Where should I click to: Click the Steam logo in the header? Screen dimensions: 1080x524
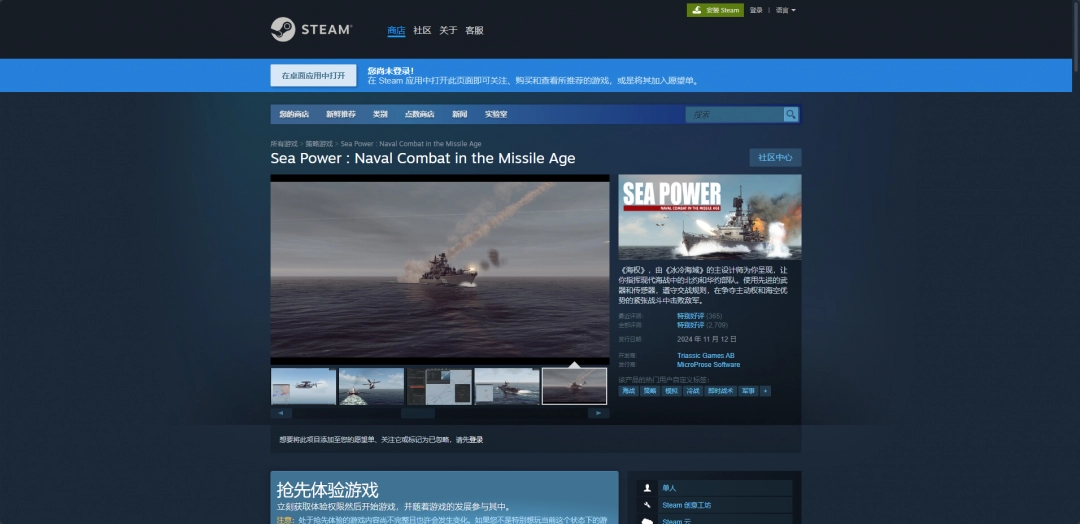tap(311, 30)
